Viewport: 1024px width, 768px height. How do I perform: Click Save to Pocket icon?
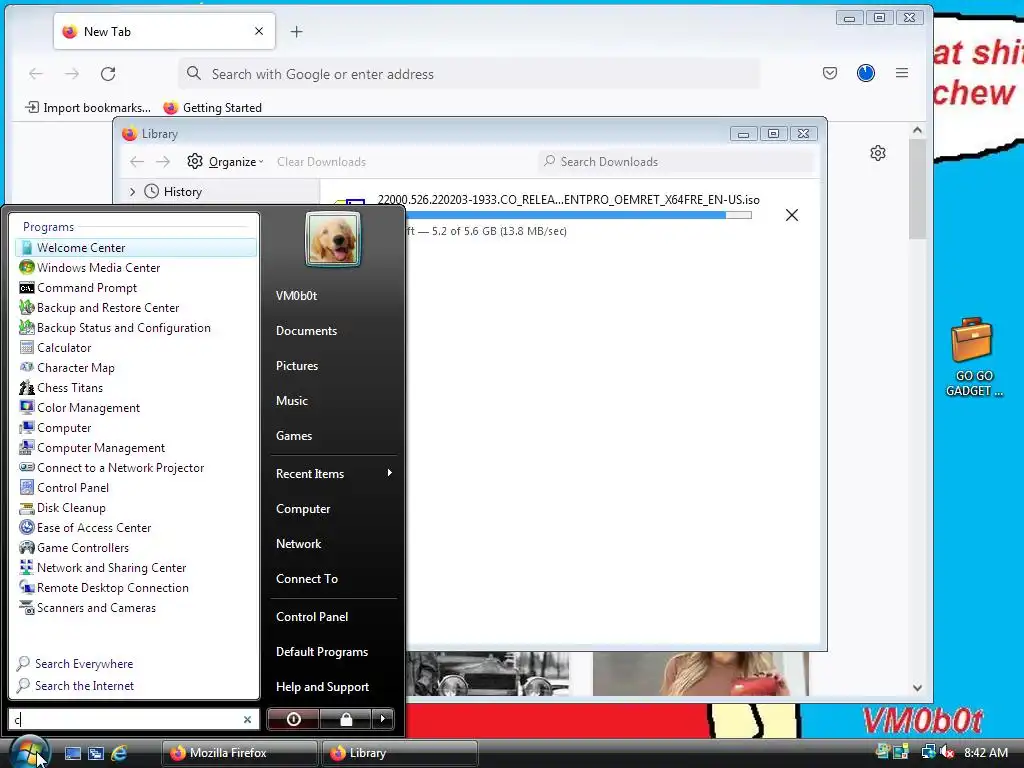click(830, 73)
